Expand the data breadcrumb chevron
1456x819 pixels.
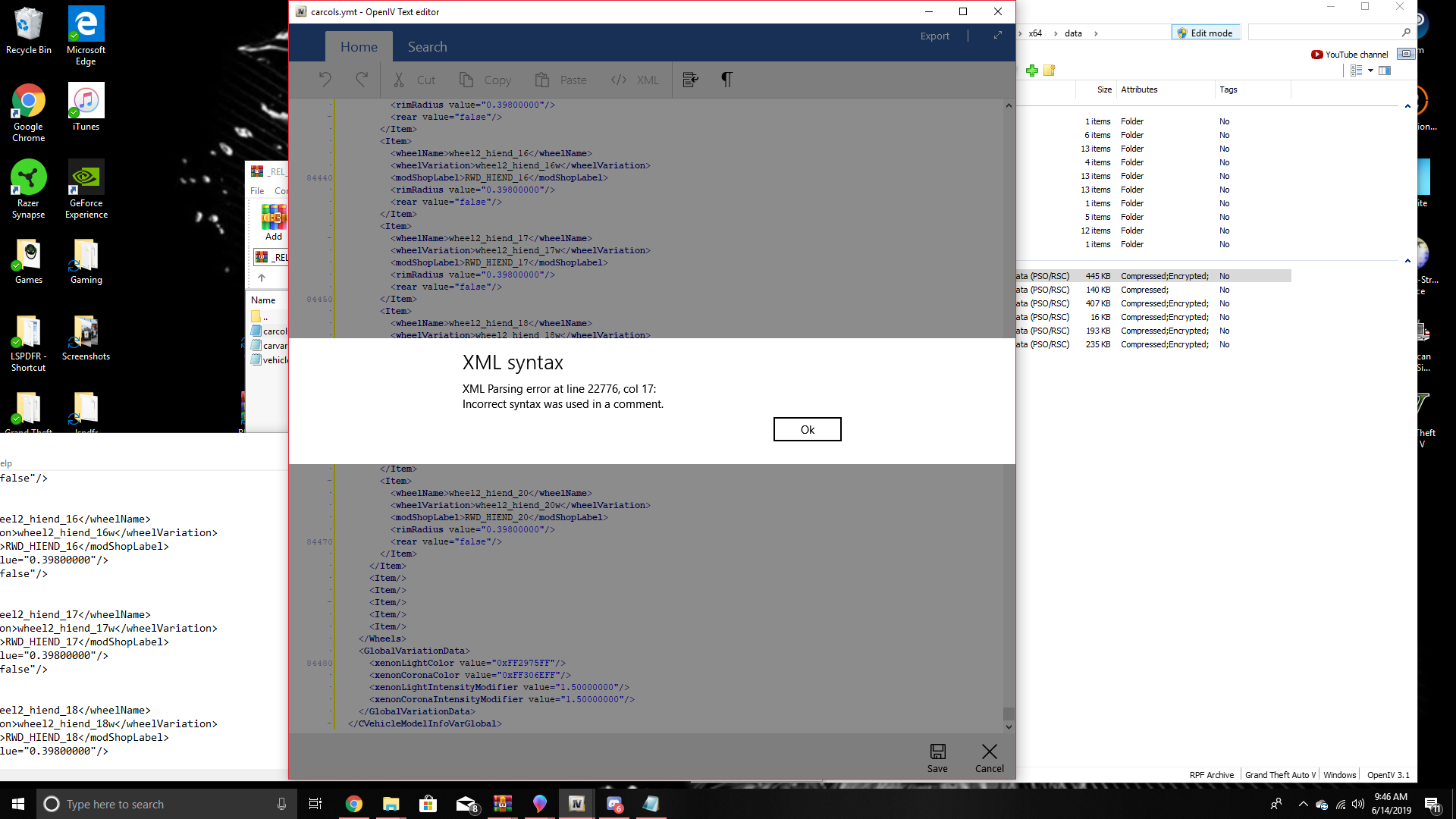pyautogui.click(x=1096, y=33)
